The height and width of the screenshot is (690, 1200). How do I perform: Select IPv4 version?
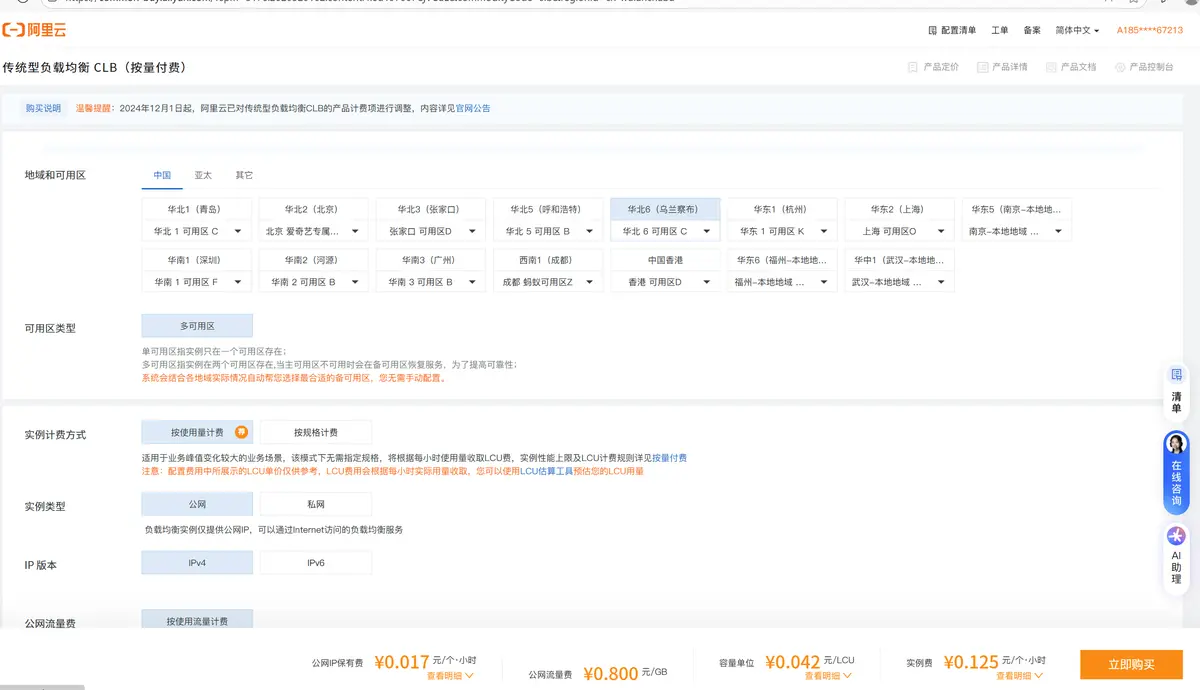tap(197, 563)
